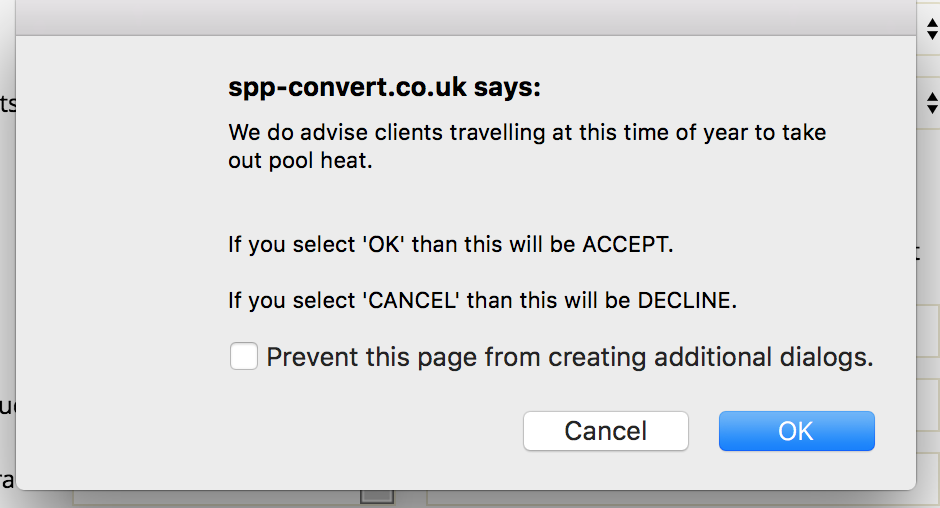Tick the partially hidden checkbox below the dialog
This screenshot has height=508, width=940.
377,496
